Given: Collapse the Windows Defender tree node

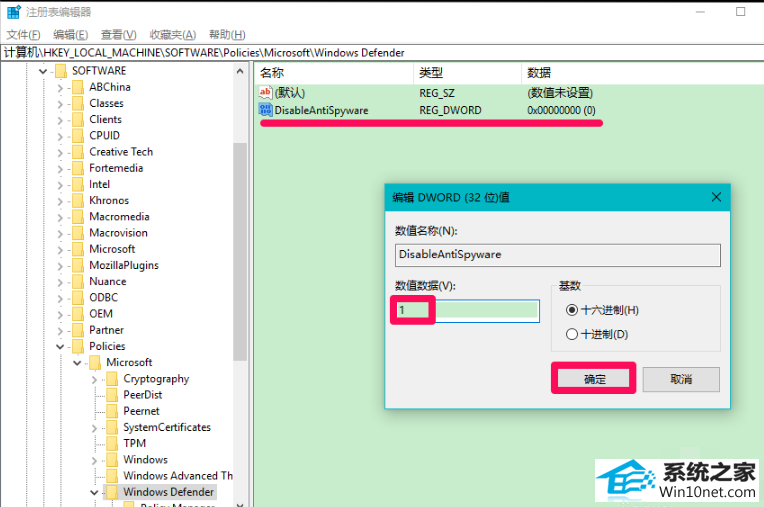Looking at the screenshot, I should pos(94,492).
